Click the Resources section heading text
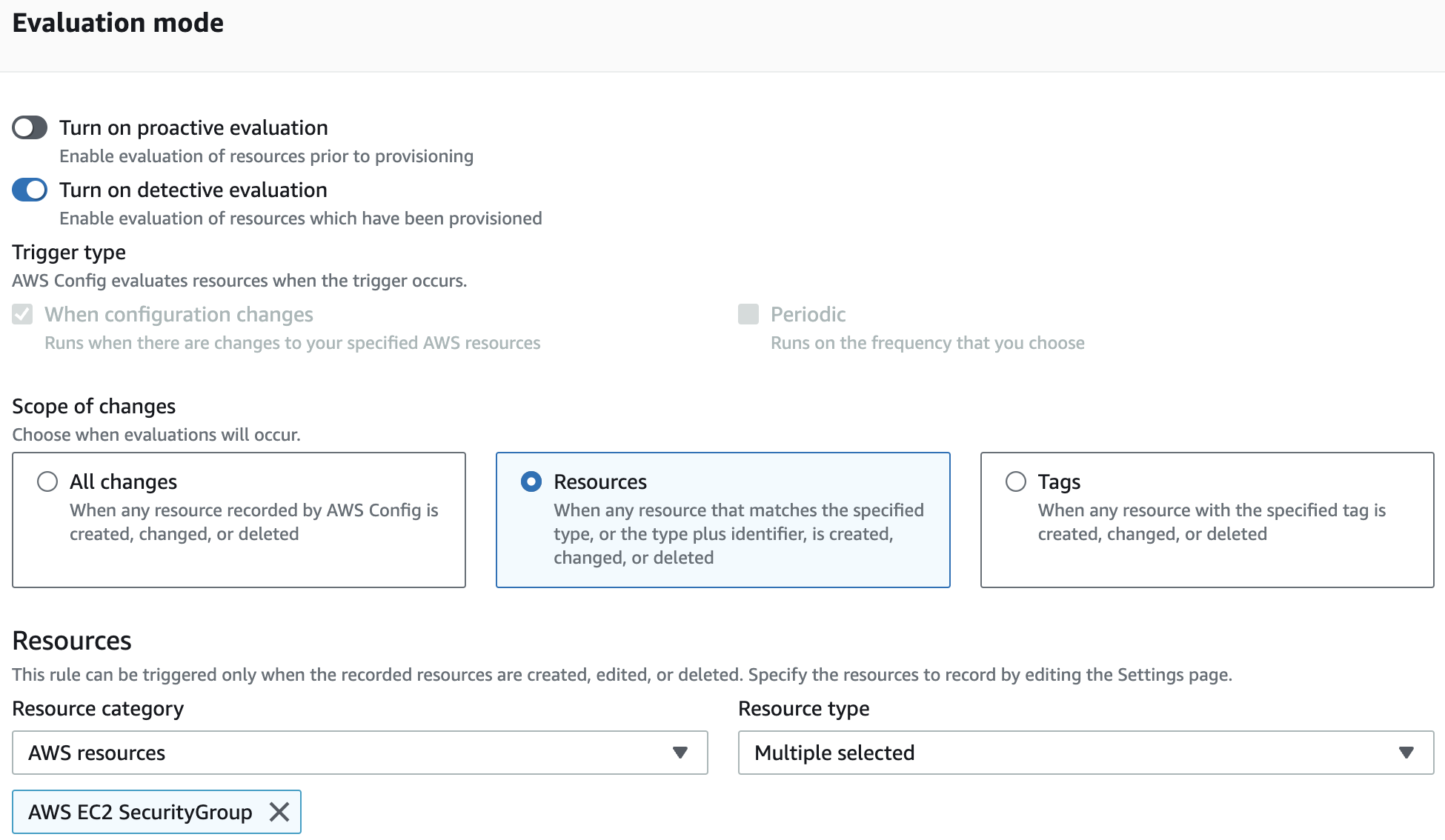The image size is (1445, 840). coord(71,640)
